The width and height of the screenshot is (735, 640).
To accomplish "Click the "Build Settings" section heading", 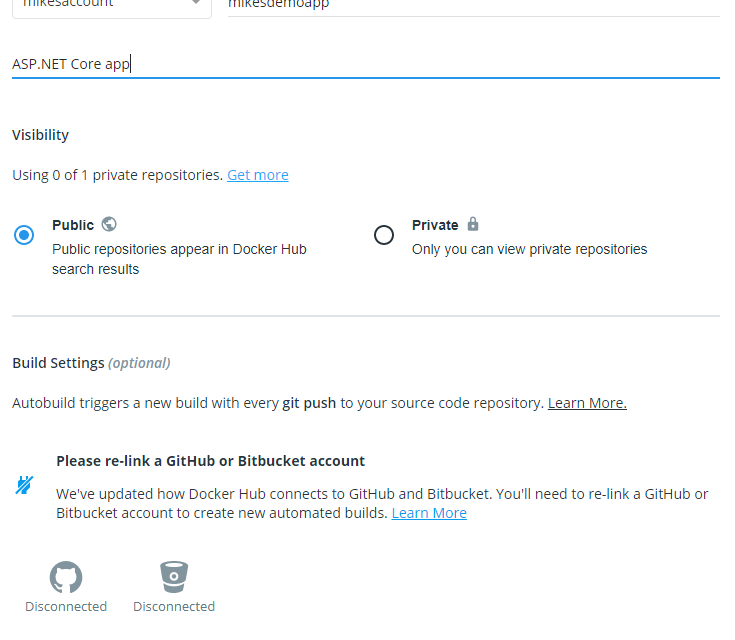I will [58, 363].
